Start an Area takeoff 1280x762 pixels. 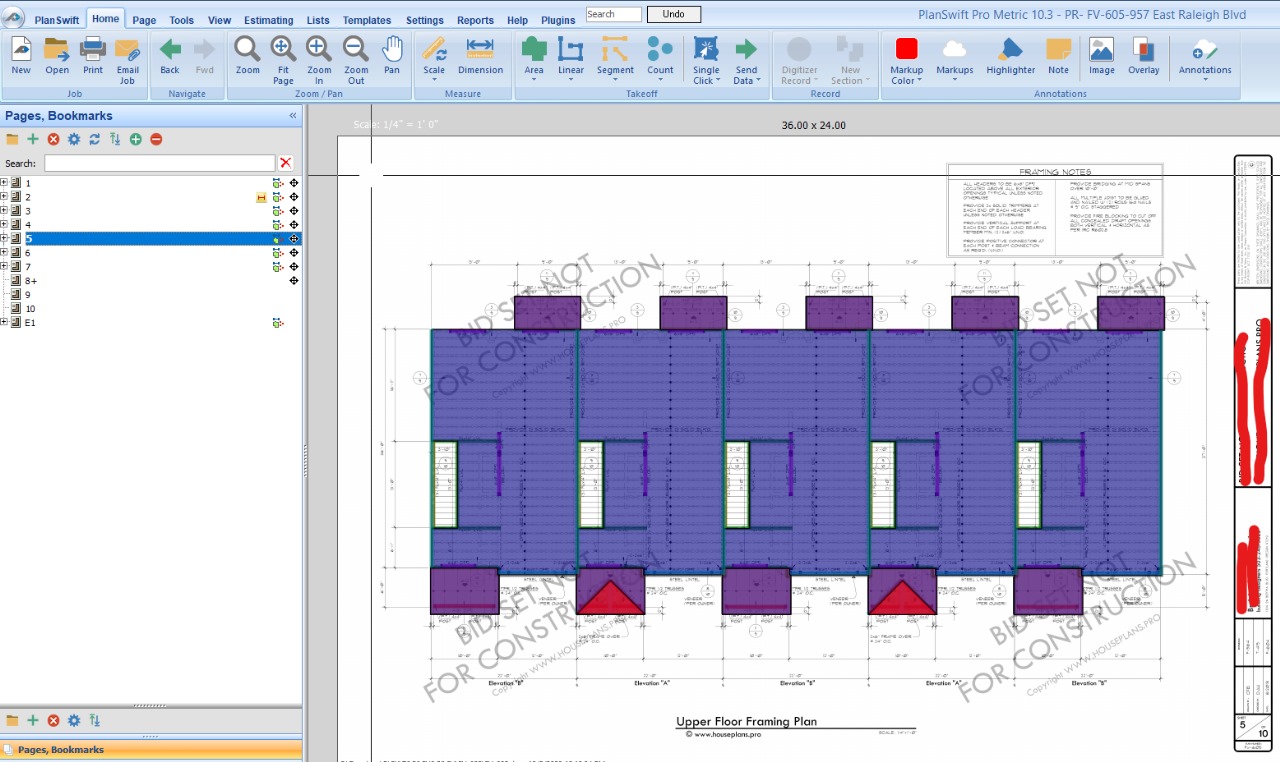pyautogui.click(x=534, y=49)
